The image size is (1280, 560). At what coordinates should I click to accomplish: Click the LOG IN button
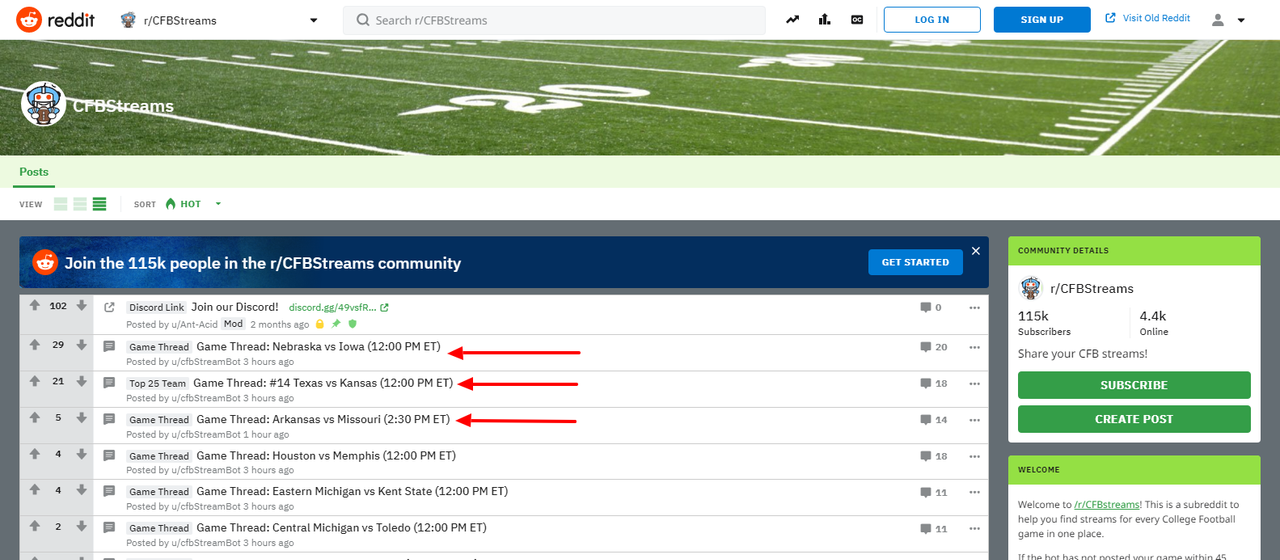point(931,20)
